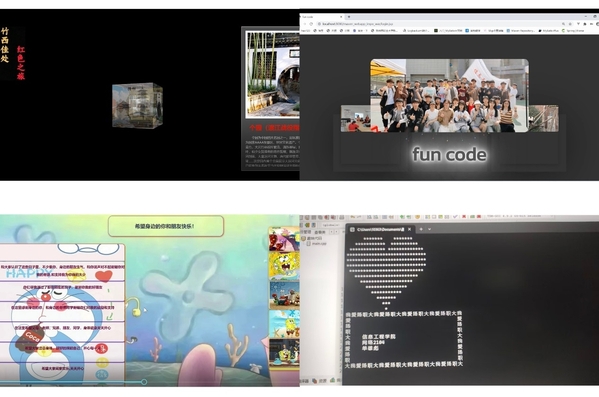Click the zoom magnifier icon in address bar

[563, 24]
